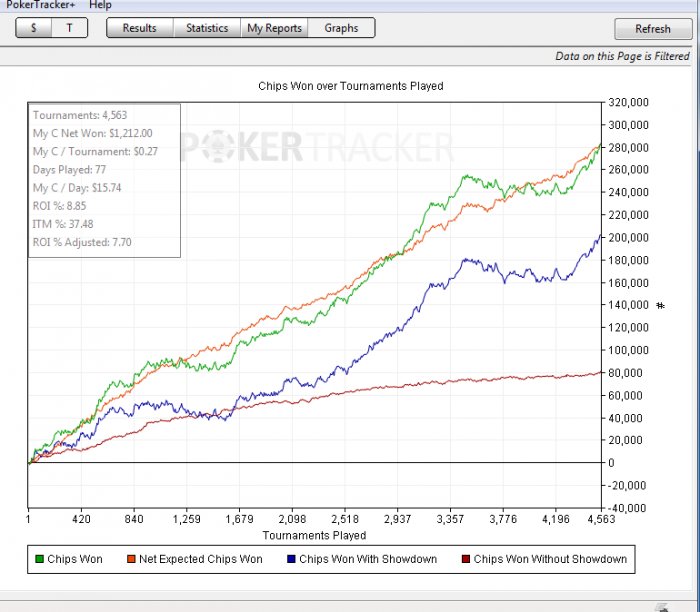Click the Refresh button
This screenshot has width=700, height=612.
[x=653, y=29]
